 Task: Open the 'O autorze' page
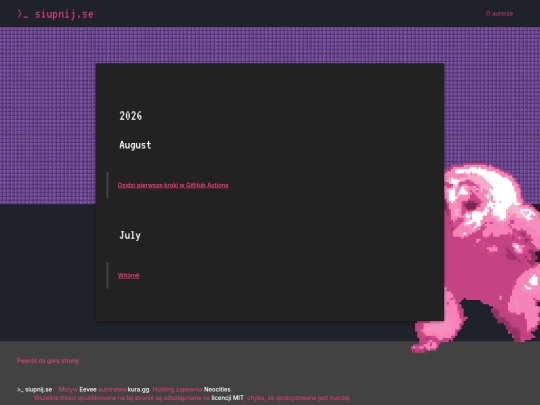[x=499, y=14]
